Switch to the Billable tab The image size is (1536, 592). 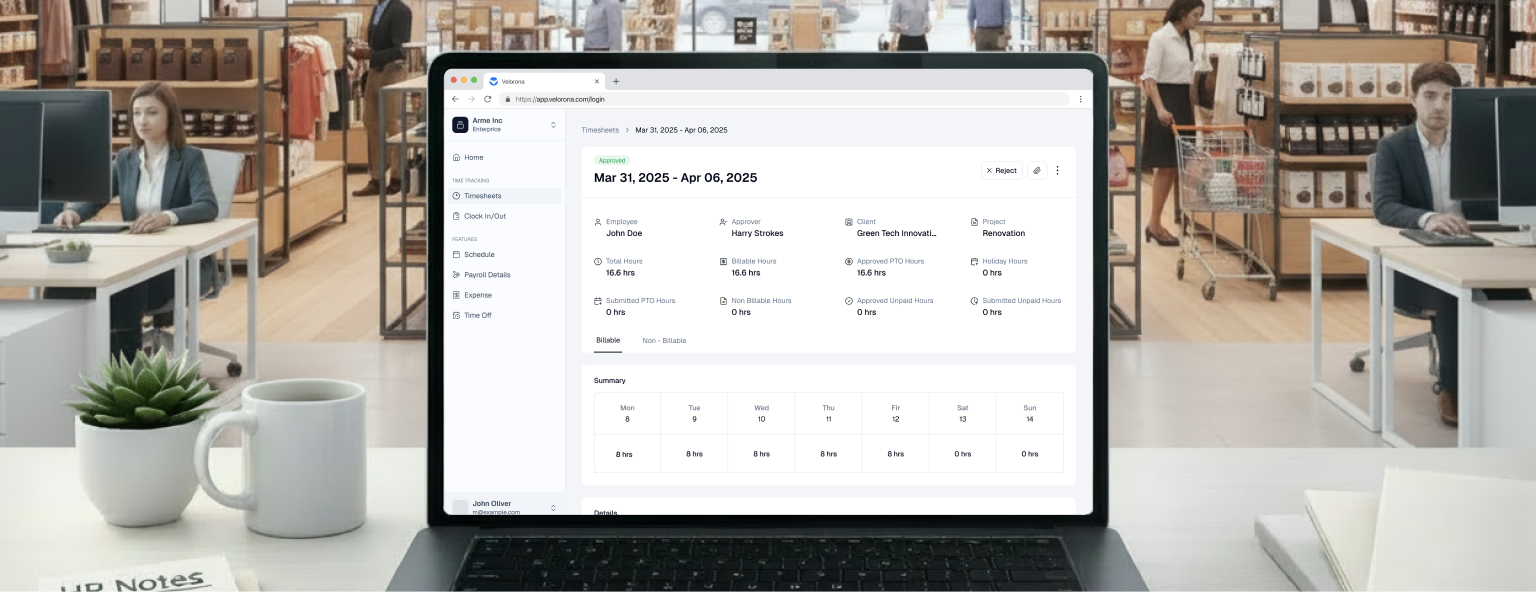pyautogui.click(x=608, y=340)
